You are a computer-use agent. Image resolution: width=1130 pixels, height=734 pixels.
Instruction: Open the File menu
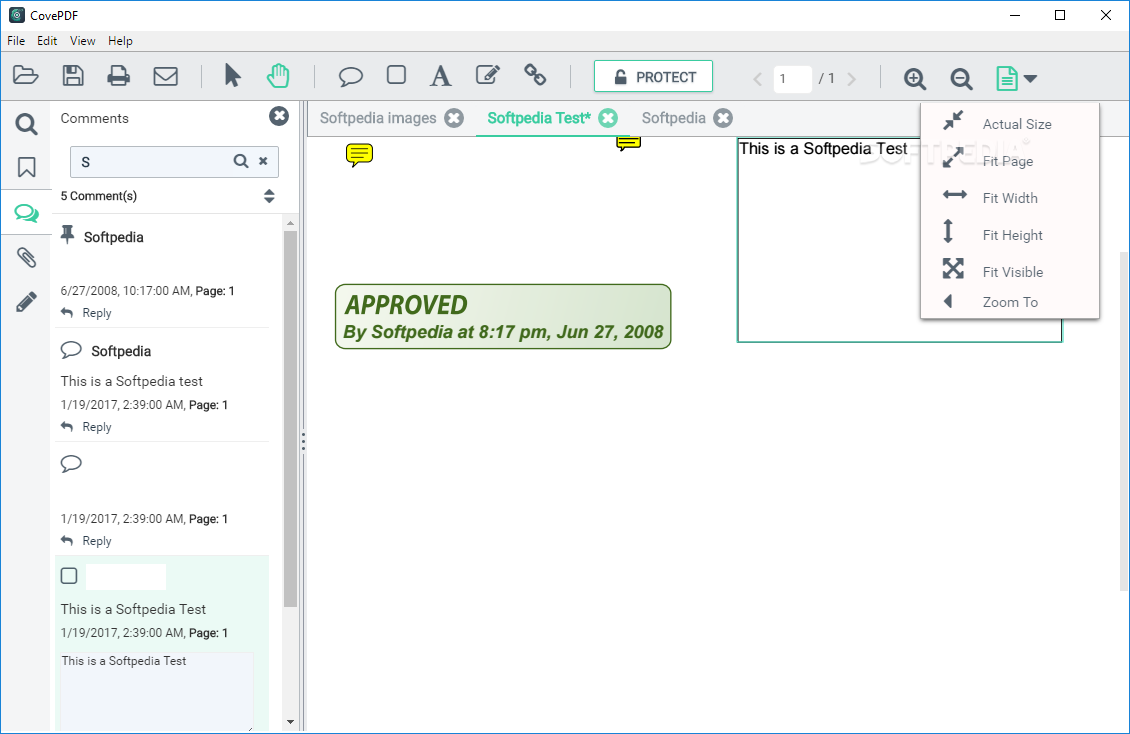tap(16, 41)
